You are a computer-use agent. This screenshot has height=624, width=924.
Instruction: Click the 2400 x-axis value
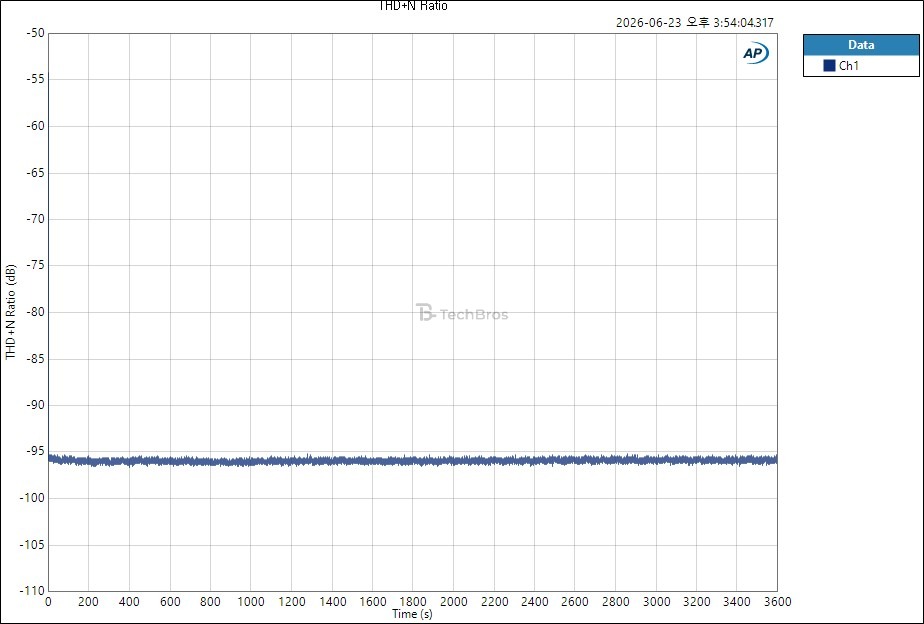534,602
